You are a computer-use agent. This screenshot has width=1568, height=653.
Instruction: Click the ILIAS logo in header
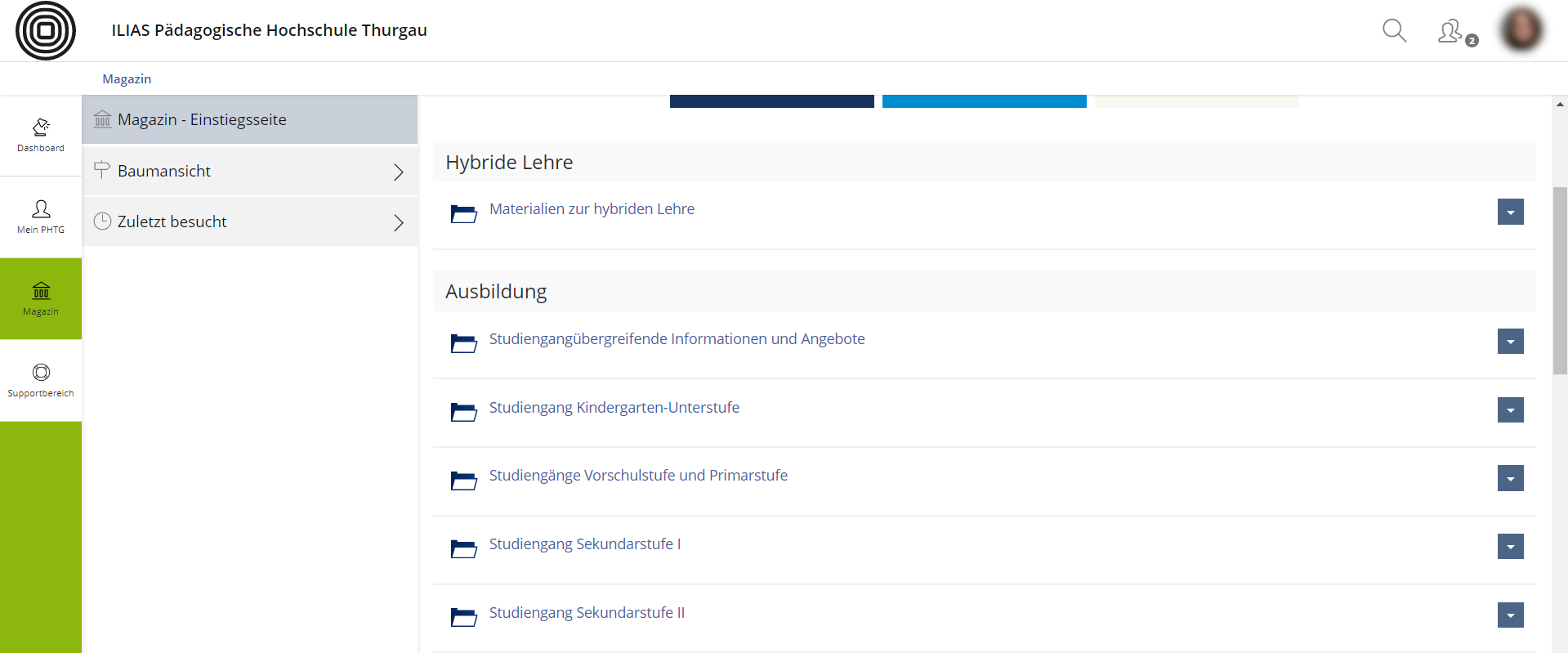[46, 31]
